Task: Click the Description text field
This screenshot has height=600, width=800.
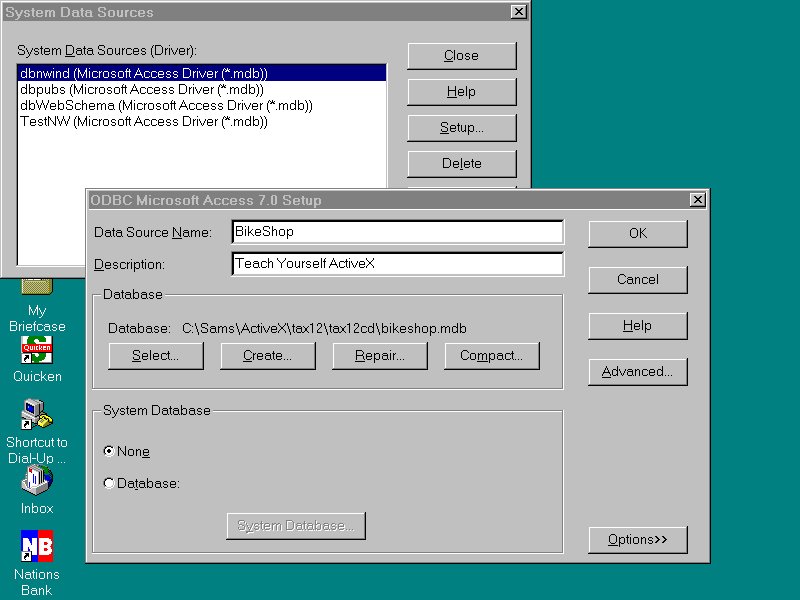Action: tap(397, 264)
